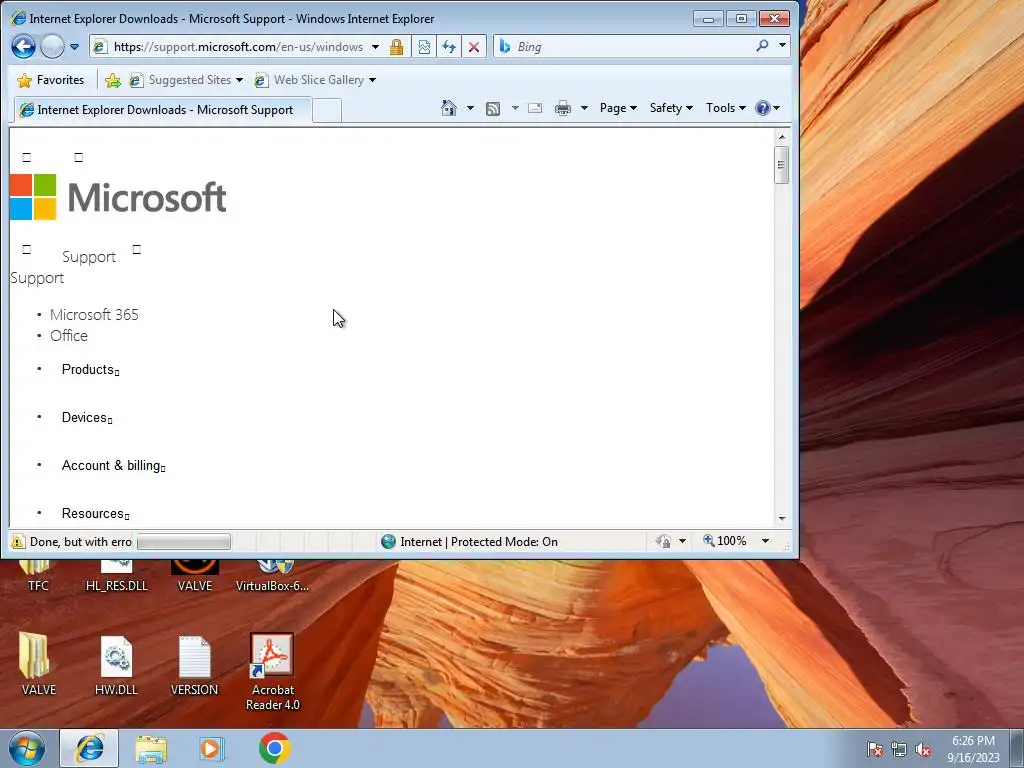Click the Back navigation arrow button

(x=24, y=46)
